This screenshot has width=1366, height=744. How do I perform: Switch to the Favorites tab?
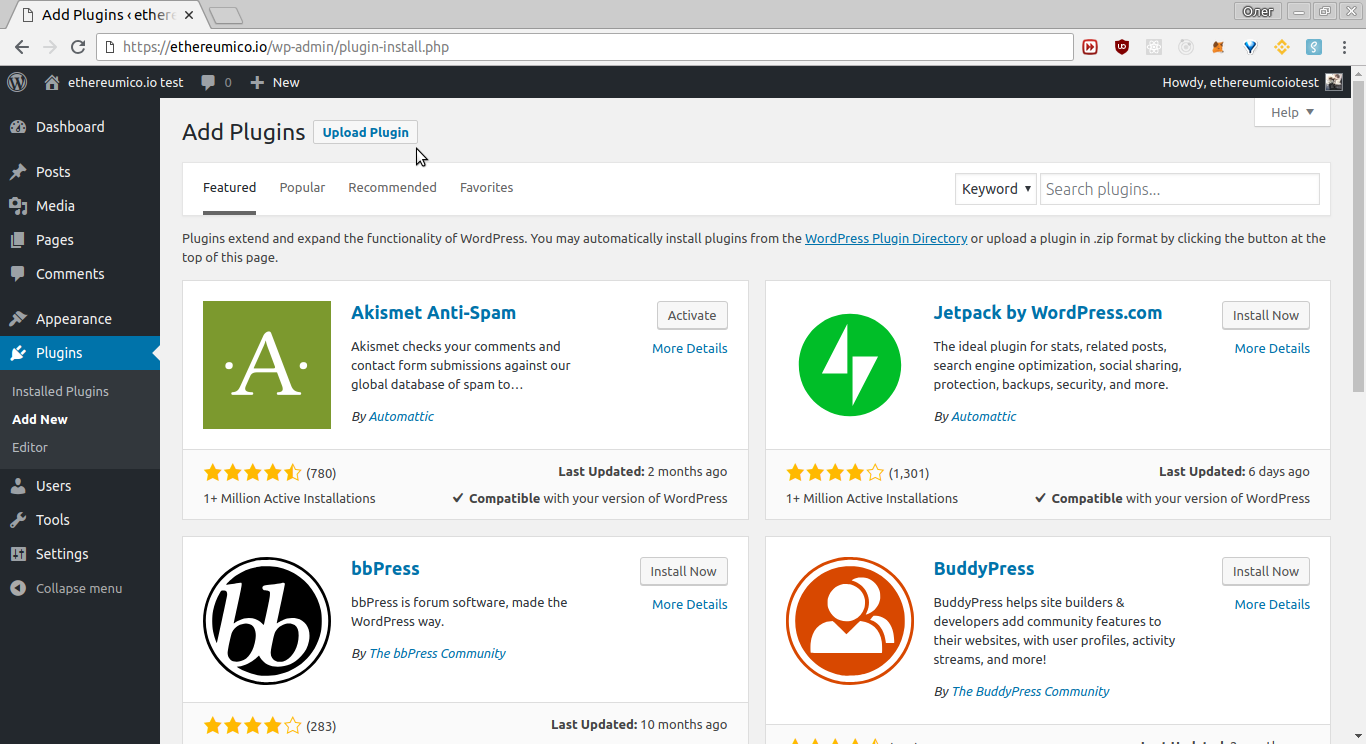click(x=486, y=187)
